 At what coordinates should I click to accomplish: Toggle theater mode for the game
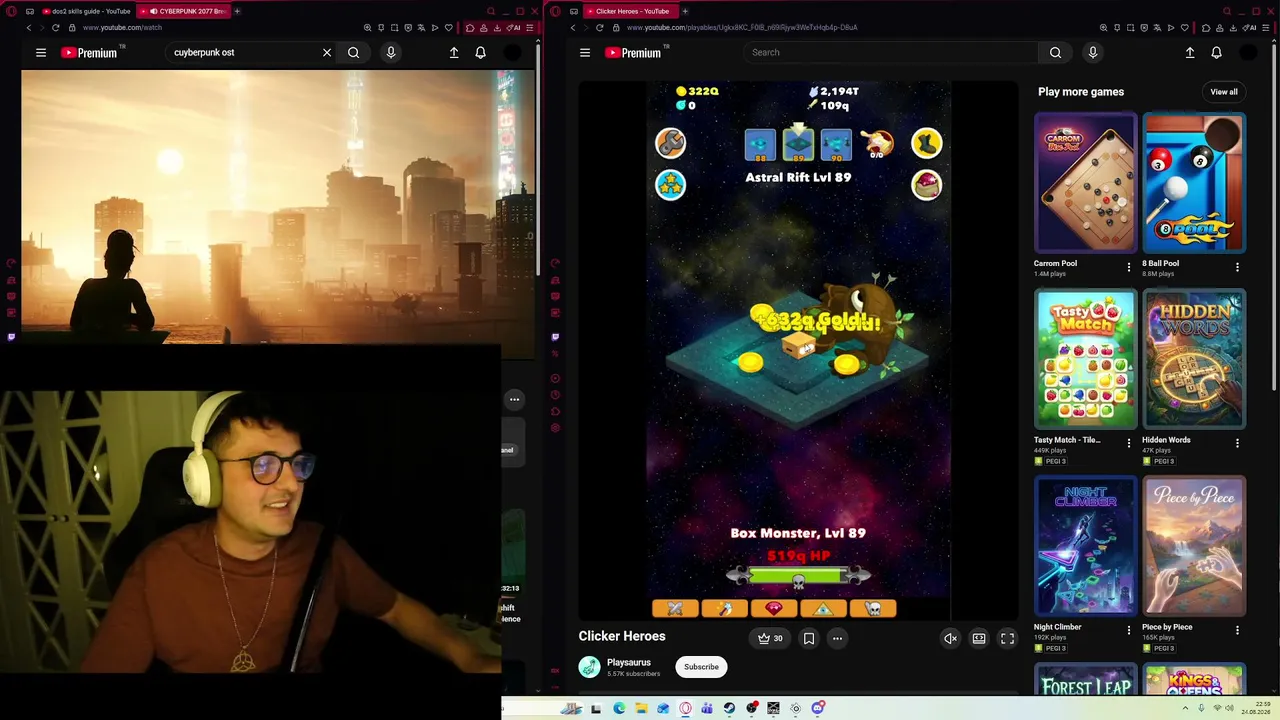click(x=979, y=638)
